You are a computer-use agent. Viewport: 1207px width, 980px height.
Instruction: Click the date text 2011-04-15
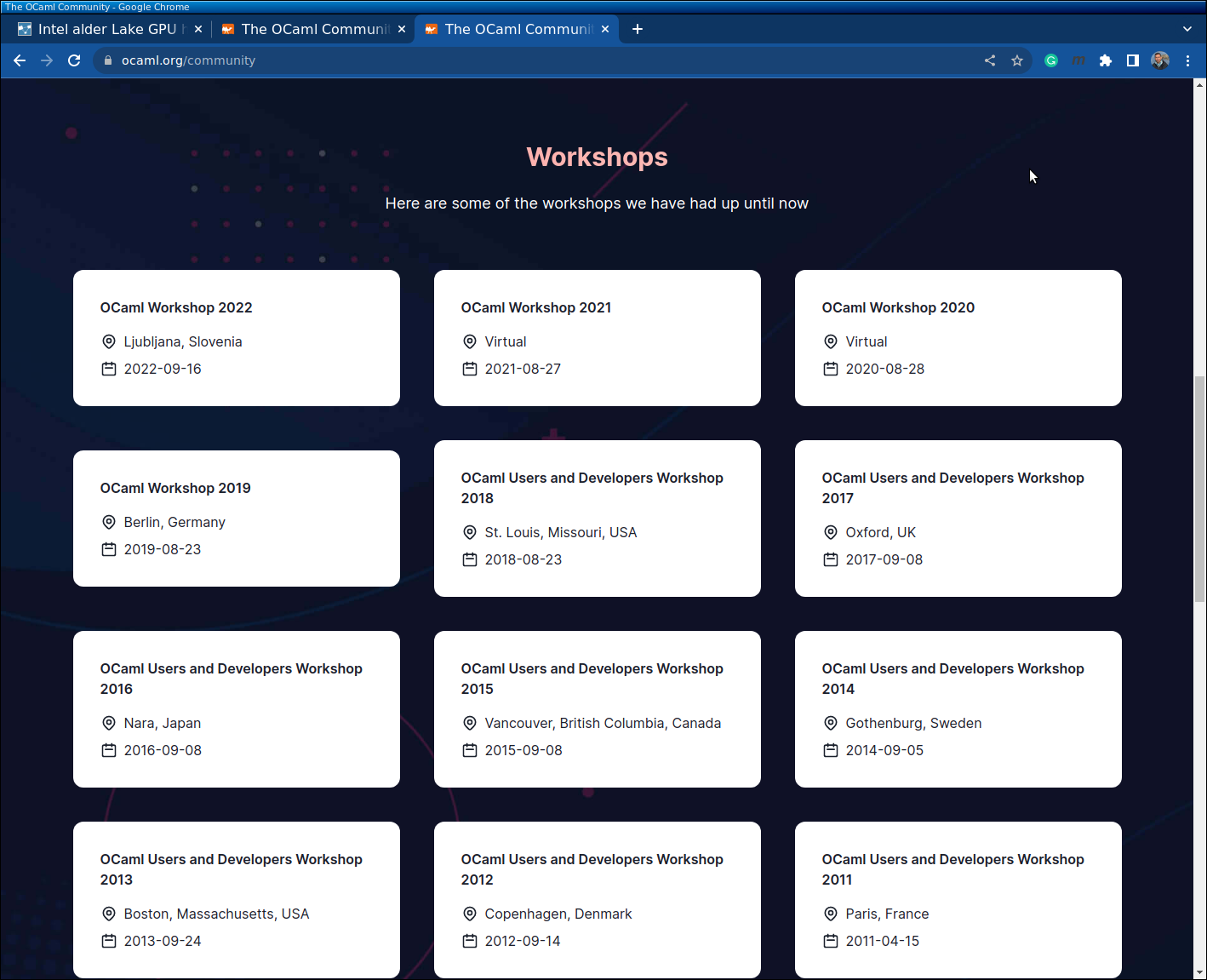(883, 941)
